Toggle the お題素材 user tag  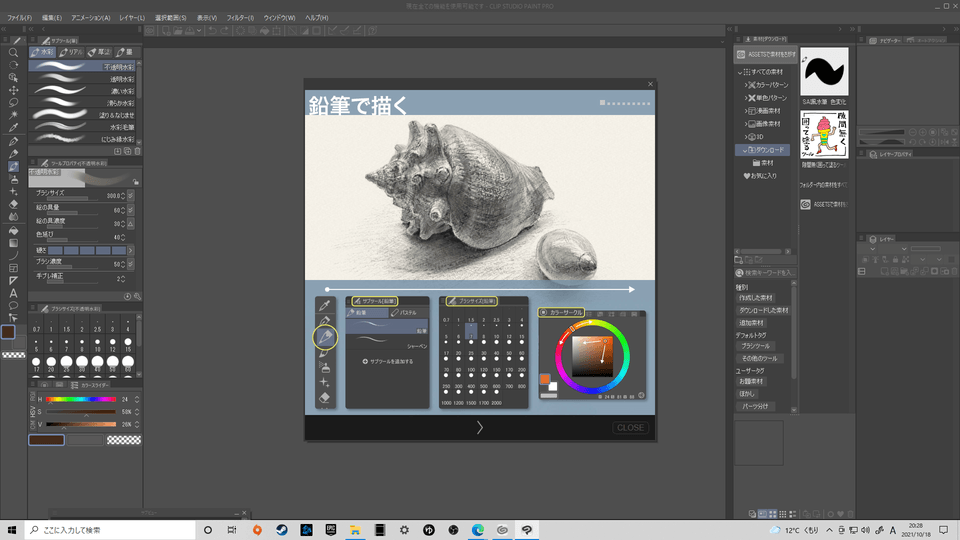click(x=751, y=381)
